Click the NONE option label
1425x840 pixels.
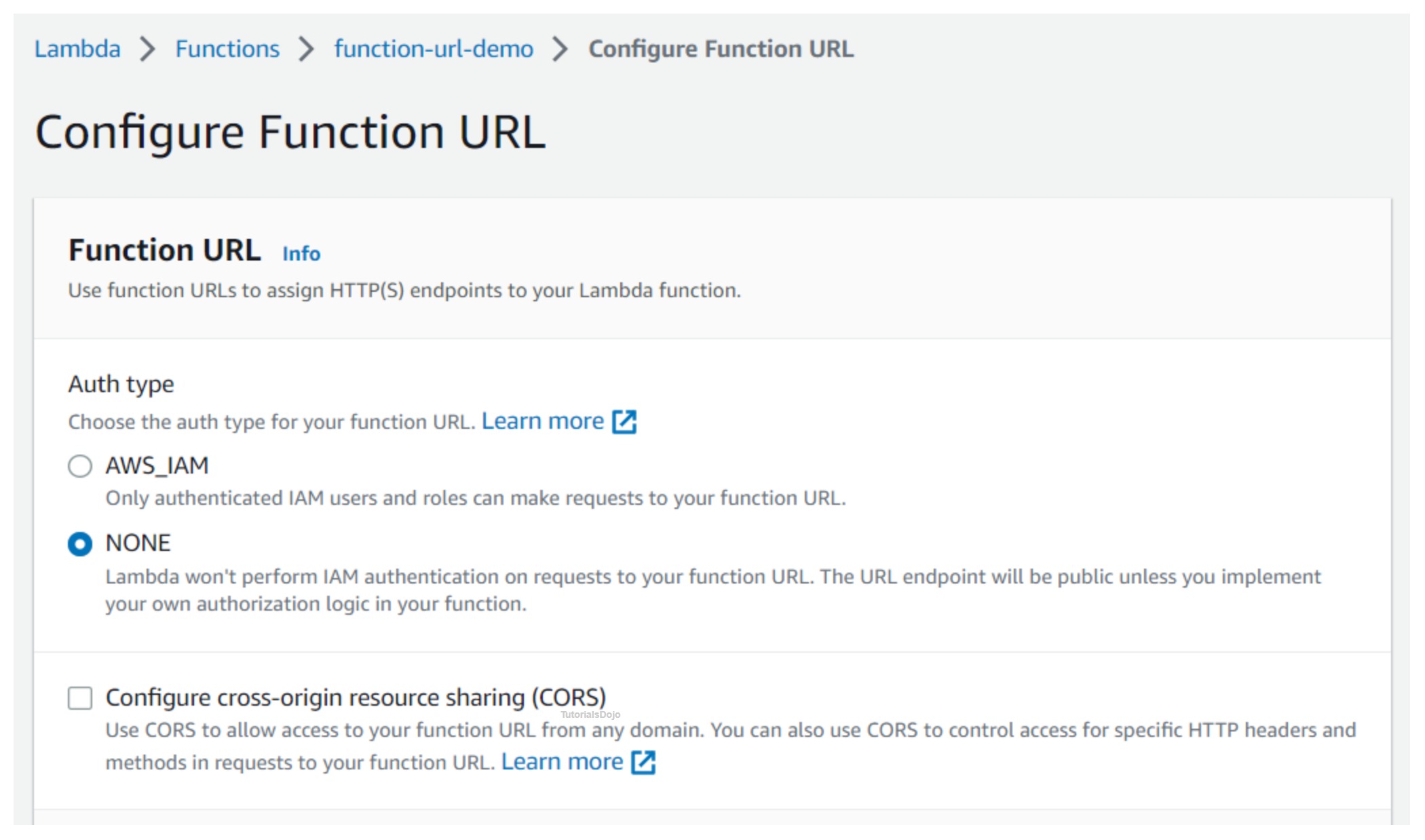pos(138,543)
